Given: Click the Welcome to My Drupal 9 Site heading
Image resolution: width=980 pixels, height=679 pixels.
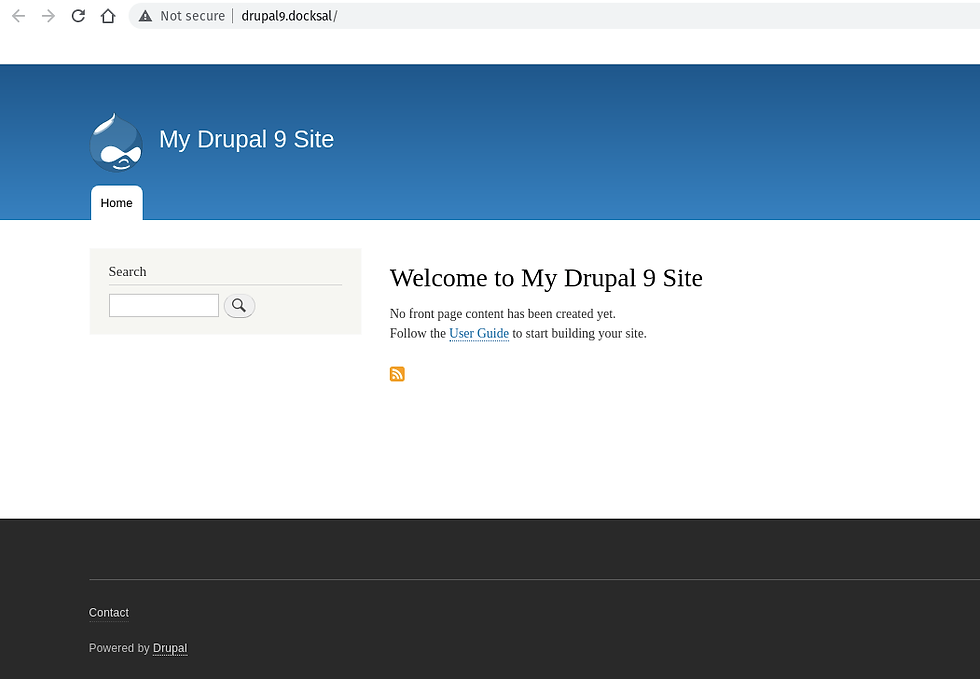Looking at the screenshot, I should 546,278.
